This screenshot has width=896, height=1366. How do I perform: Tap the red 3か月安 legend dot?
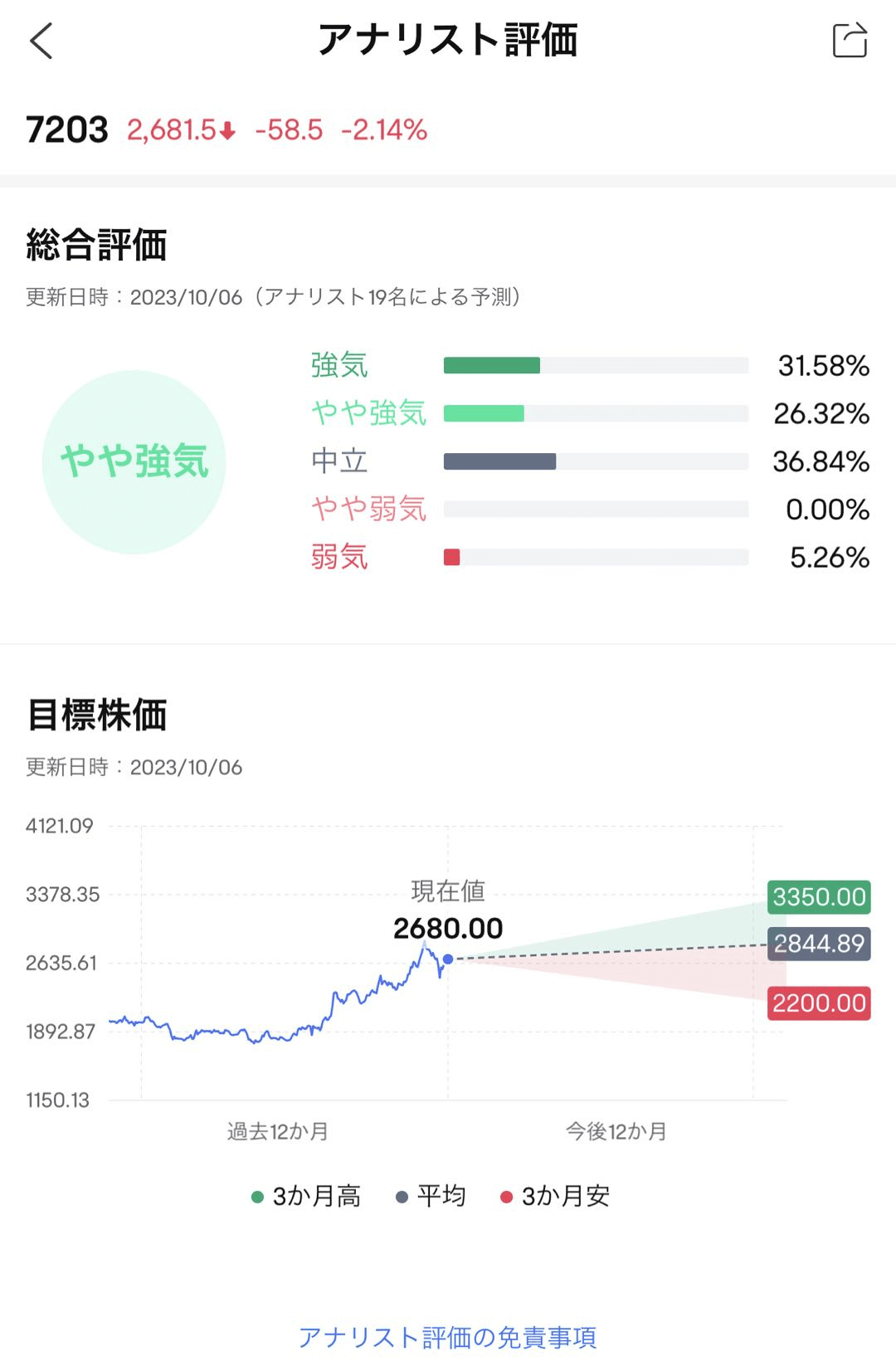[x=506, y=1197]
